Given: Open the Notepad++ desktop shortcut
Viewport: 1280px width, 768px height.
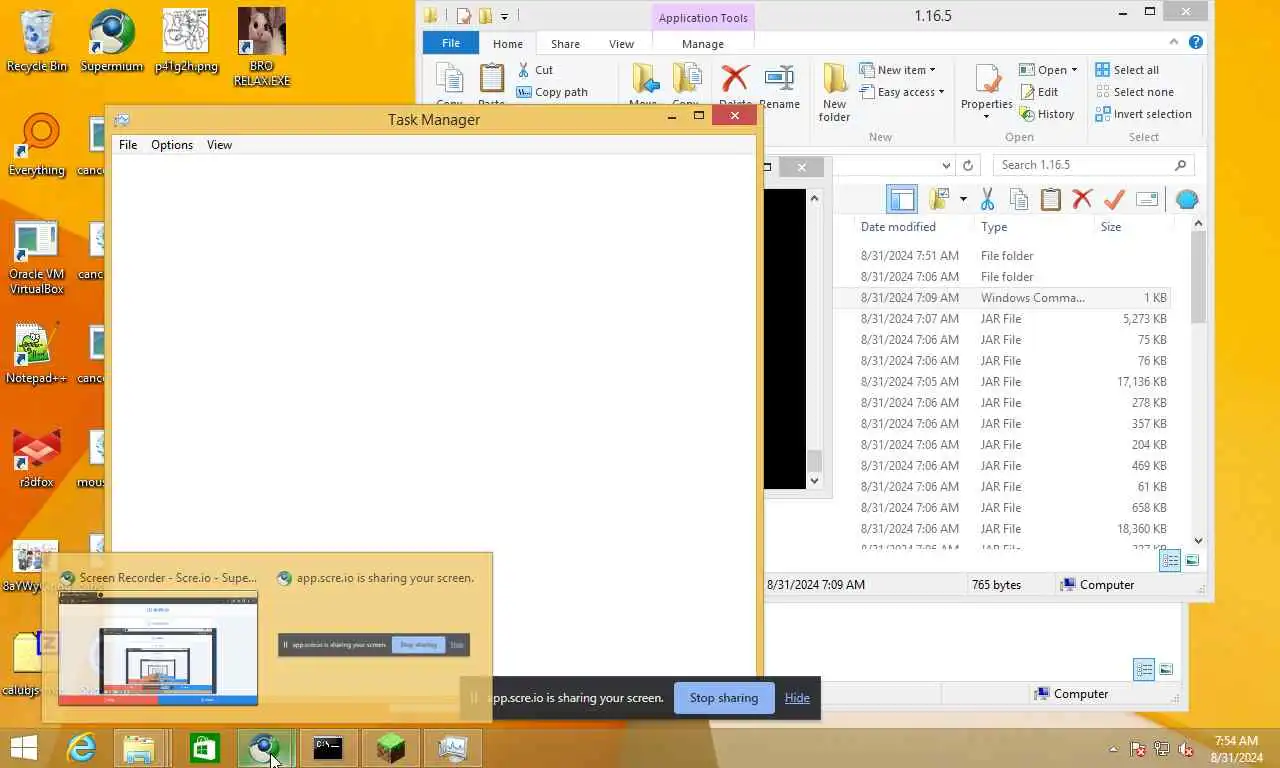Looking at the screenshot, I should click(35, 352).
